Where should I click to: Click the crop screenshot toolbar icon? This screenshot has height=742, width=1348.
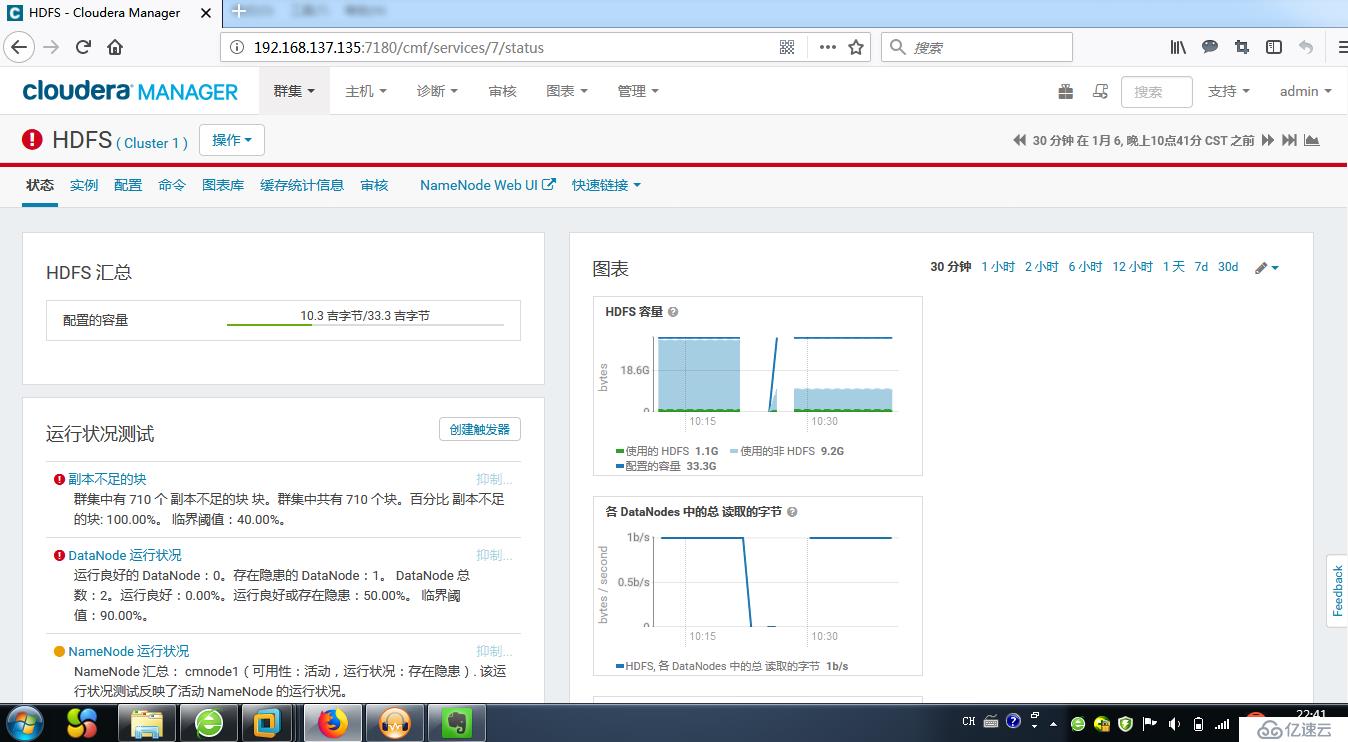click(x=1242, y=47)
